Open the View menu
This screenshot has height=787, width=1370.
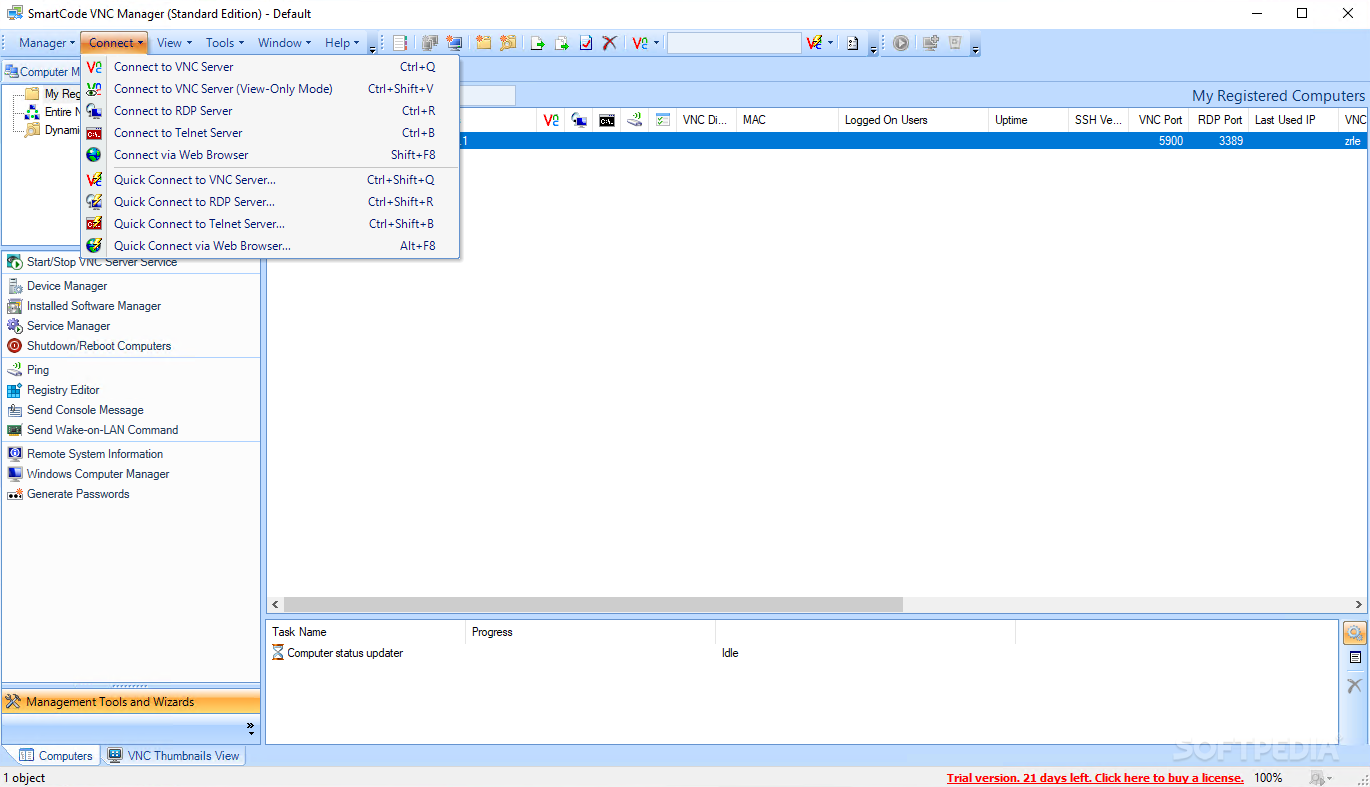pyautogui.click(x=174, y=43)
